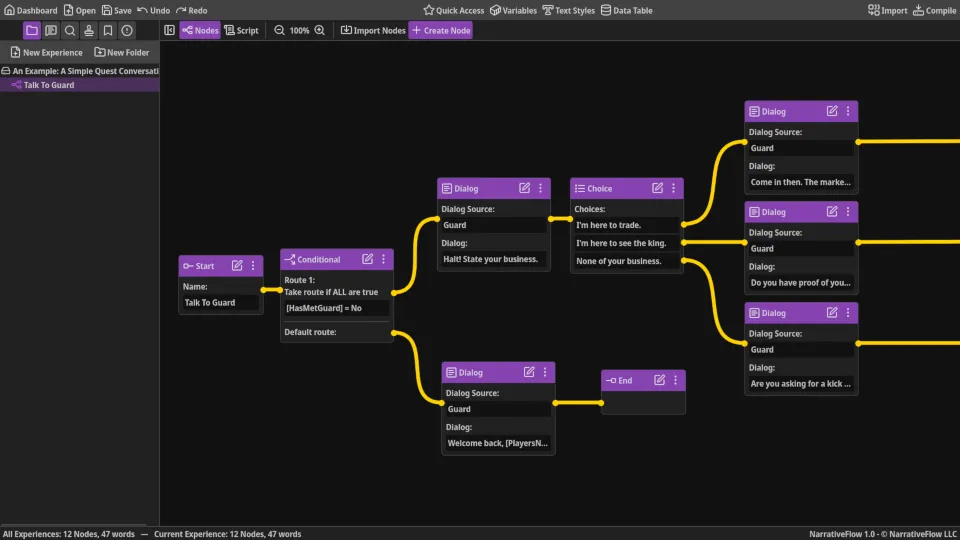Viewport: 960px width, 540px height.
Task: Select choice I'm here to trade
Action: tap(626, 225)
